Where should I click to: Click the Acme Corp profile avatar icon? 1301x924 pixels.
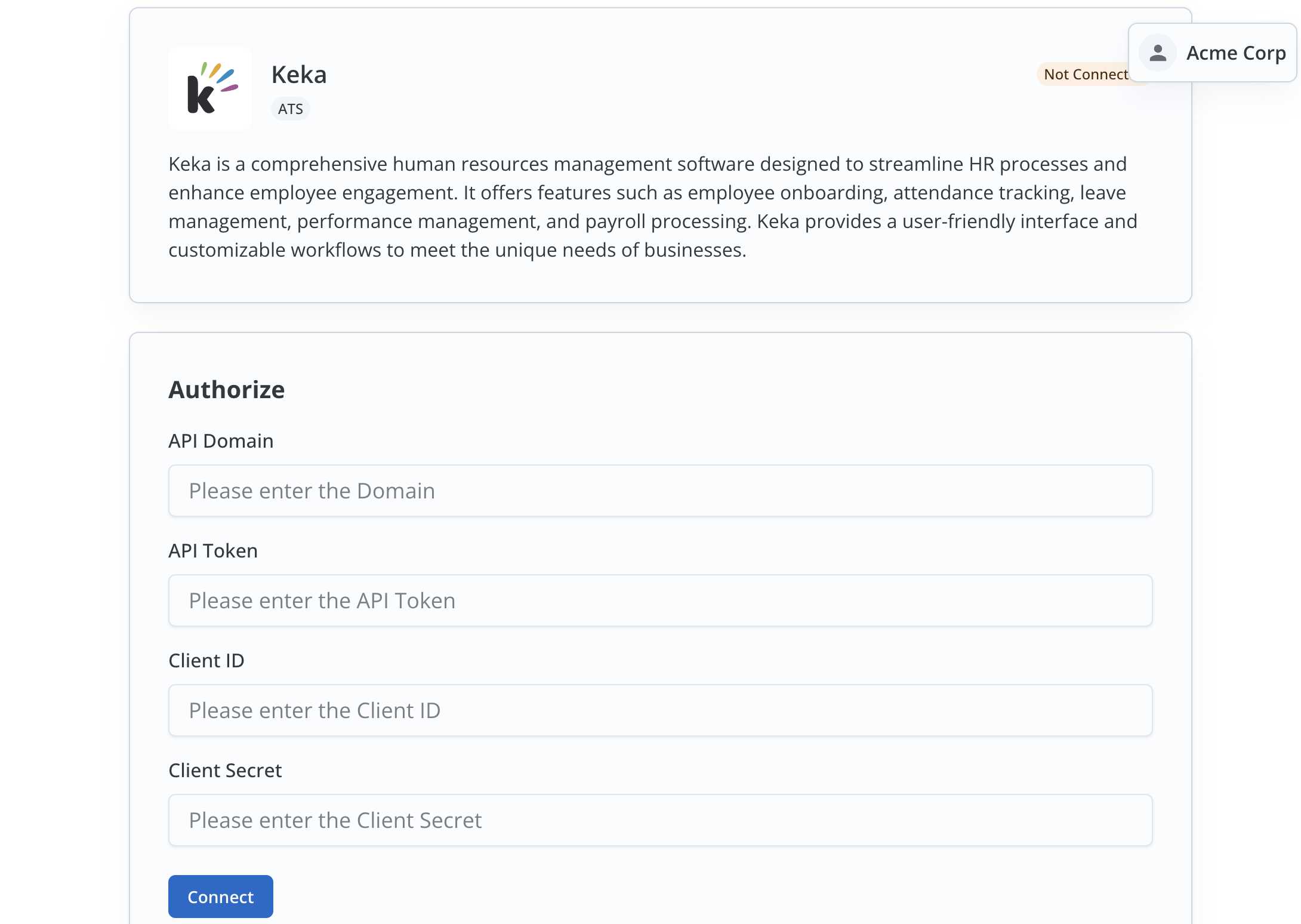(1157, 53)
